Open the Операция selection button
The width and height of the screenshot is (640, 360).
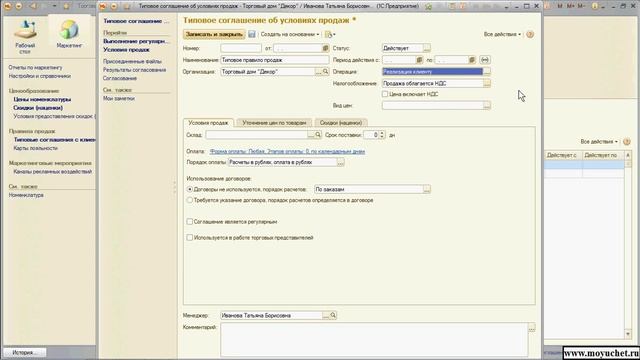tap(487, 72)
